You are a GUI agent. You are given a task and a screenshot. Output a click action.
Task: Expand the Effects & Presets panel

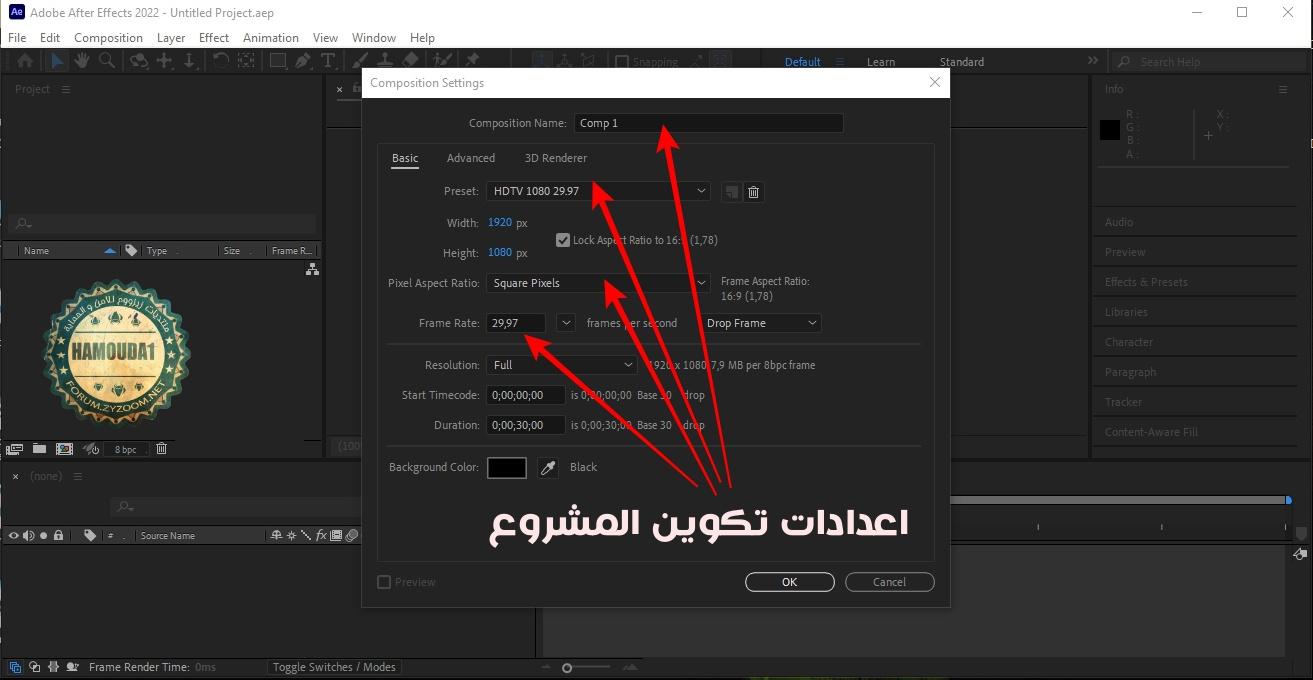1146,282
